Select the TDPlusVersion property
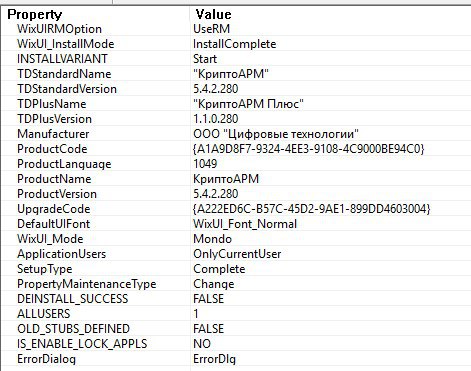The image size is (471, 371). click(x=54, y=119)
